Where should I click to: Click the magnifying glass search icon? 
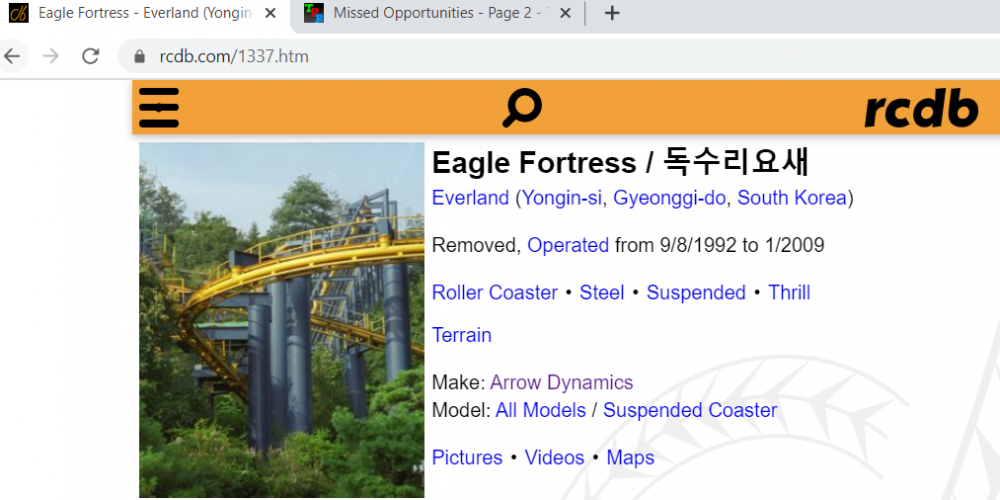coord(521,108)
